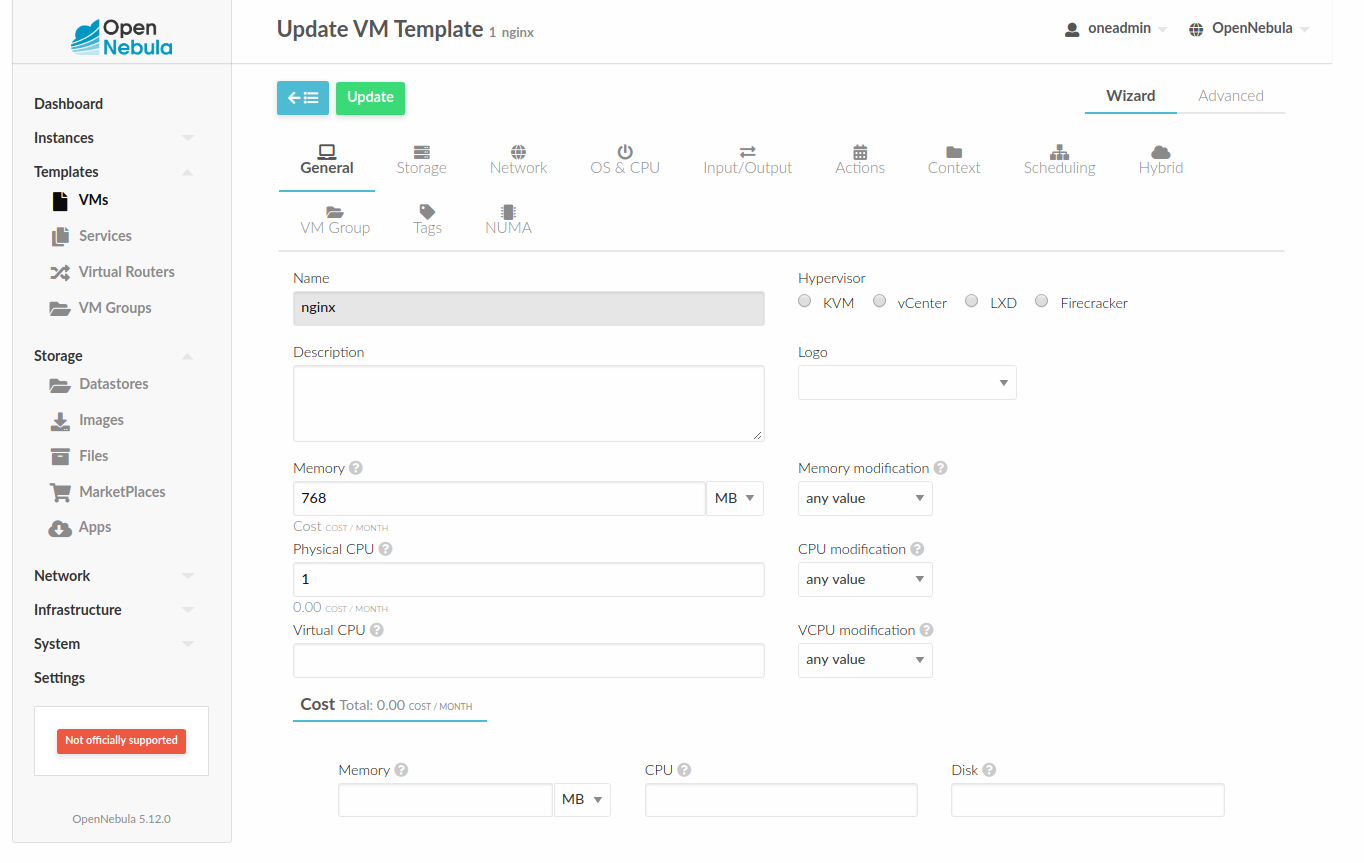Click the VM Groups folder icon in sidebar

click(60, 308)
